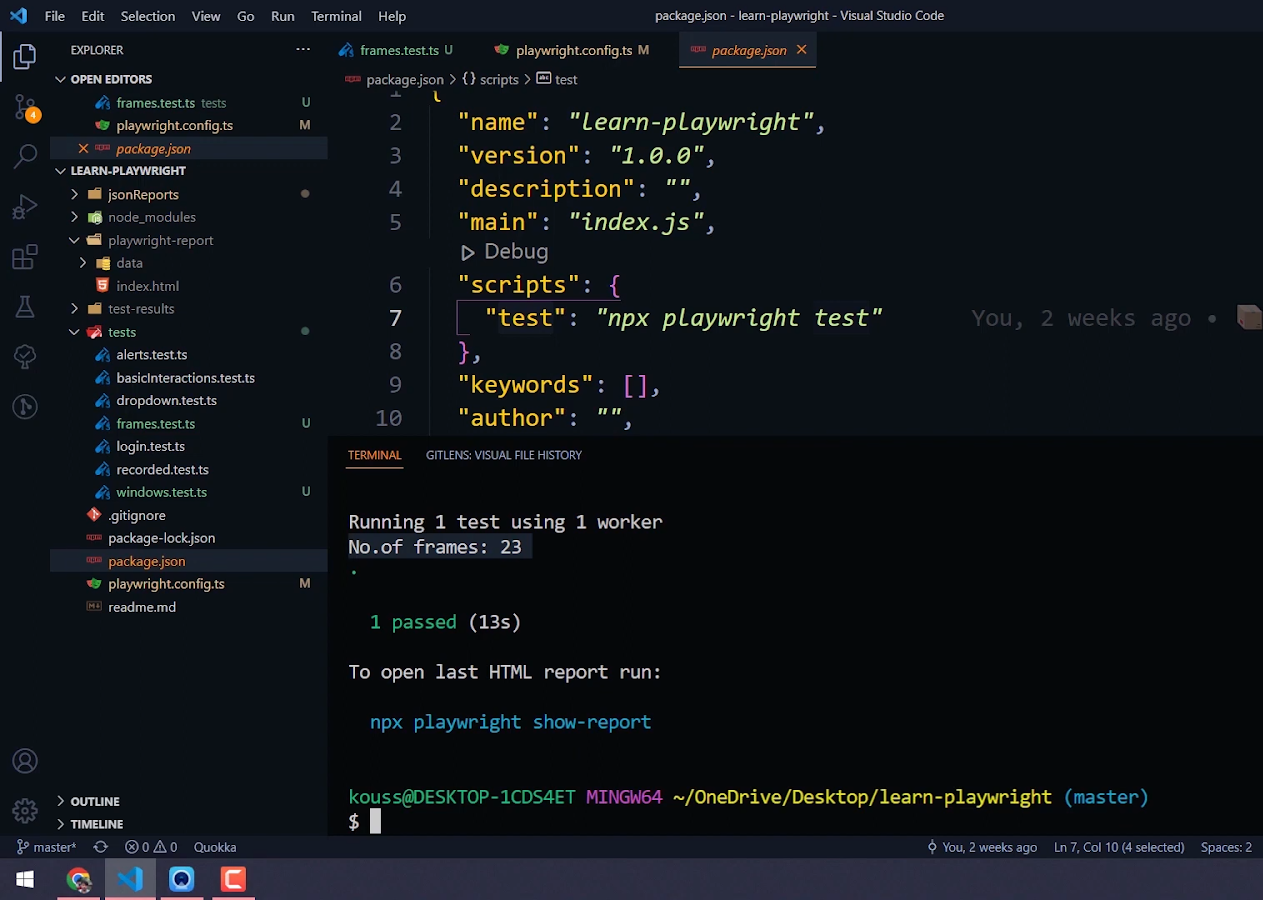Screen dimensions: 1263x900
Task: Open the Manage settings gear
Action: click(24, 811)
